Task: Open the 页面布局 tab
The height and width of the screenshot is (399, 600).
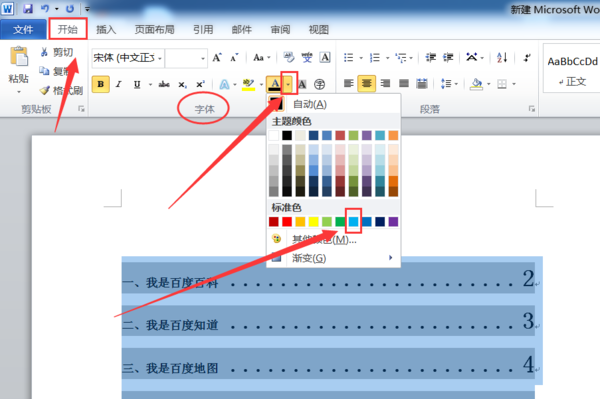Action: coord(154,29)
